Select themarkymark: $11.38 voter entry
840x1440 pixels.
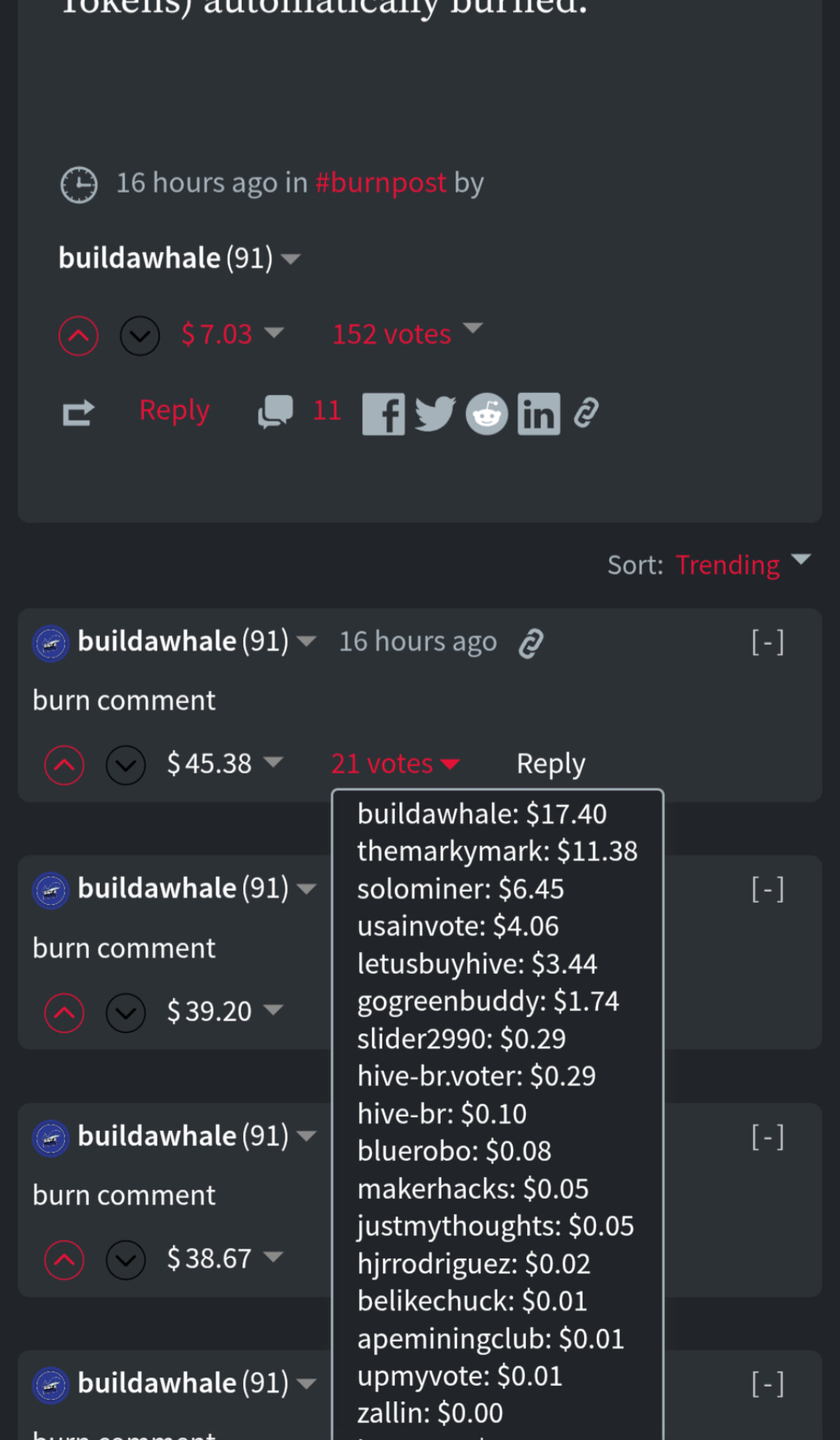[497, 851]
